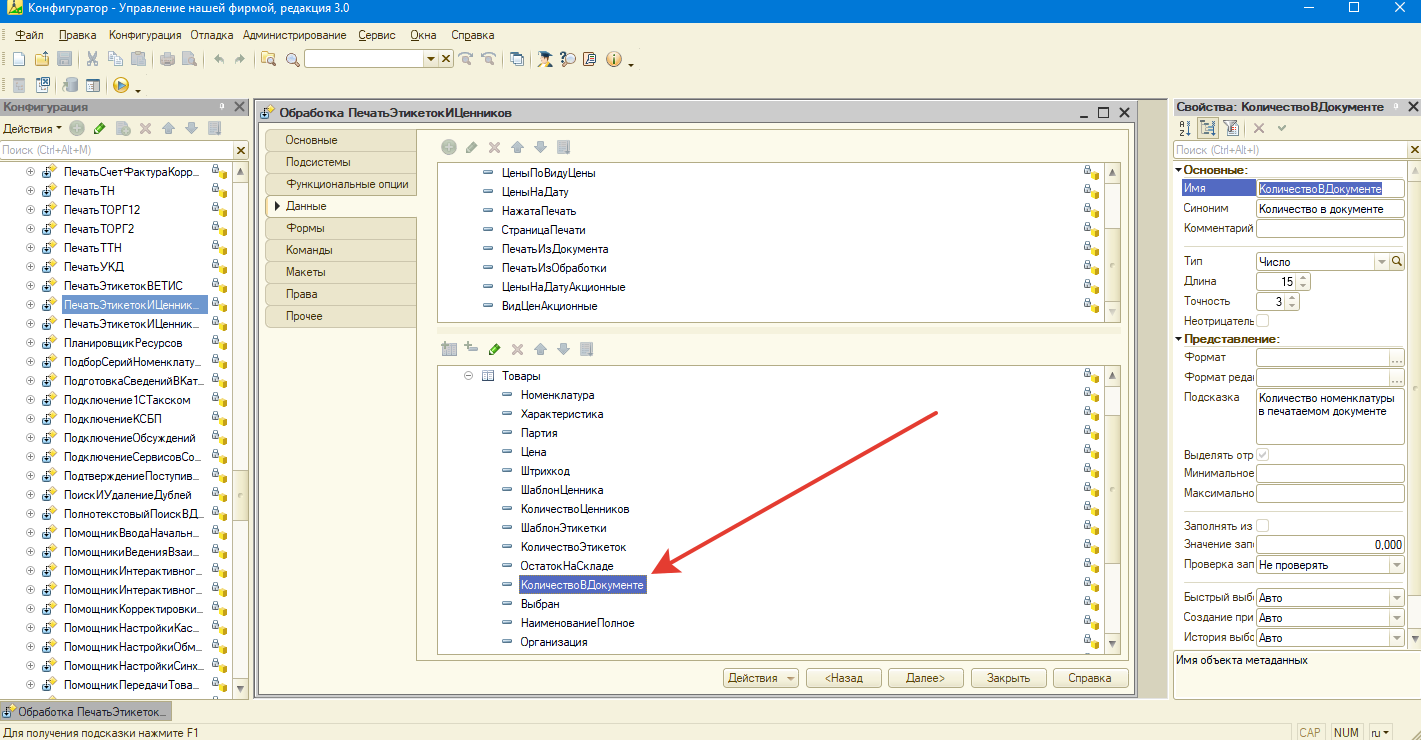Click the Open file folder icon

pos(42,59)
